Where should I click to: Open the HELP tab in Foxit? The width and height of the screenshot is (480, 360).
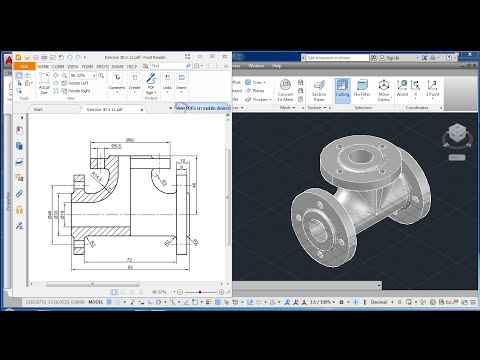click(x=132, y=67)
